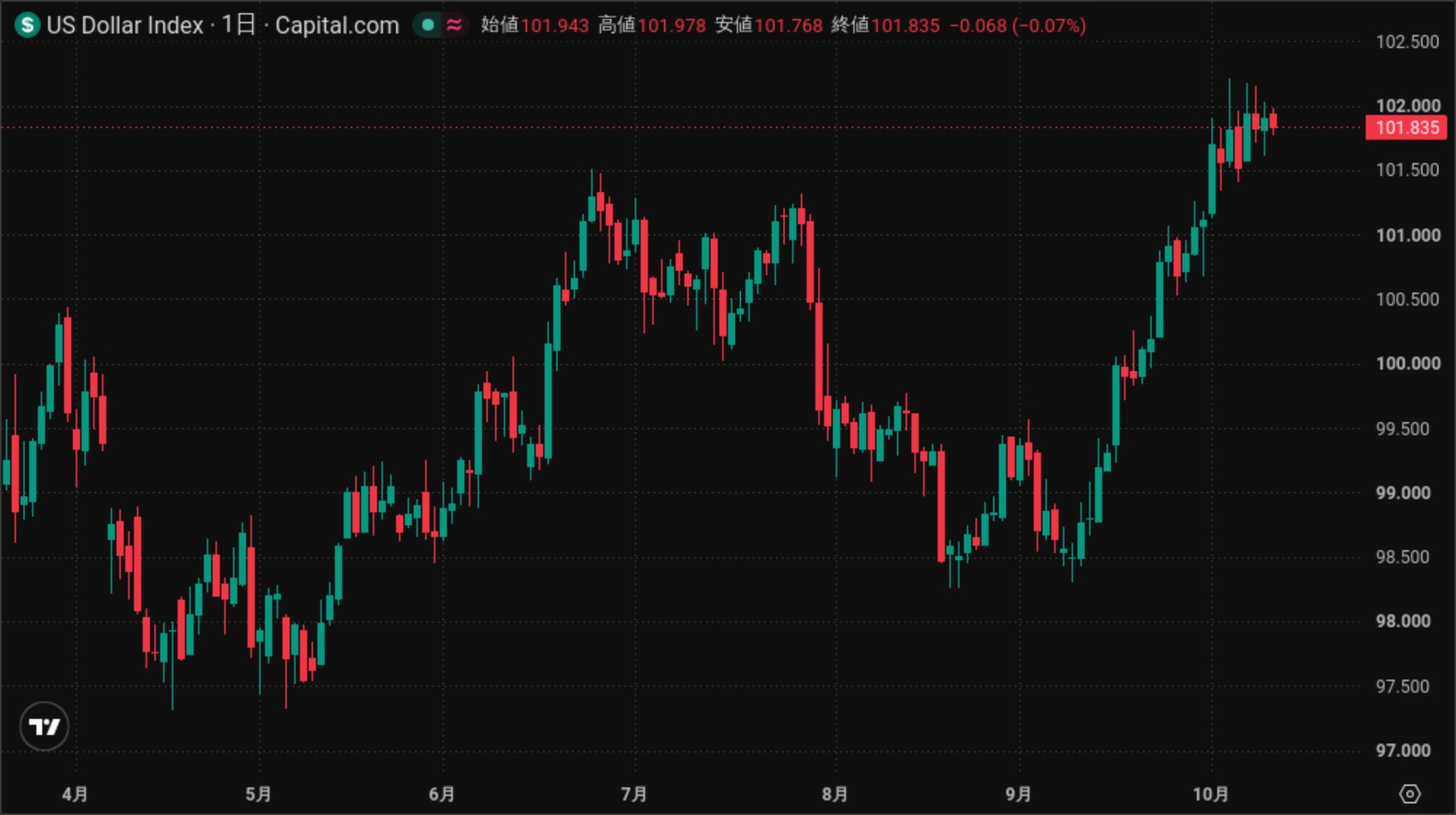
Task: Click the 始値 101.943 open value
Action: tap(535, 25)
